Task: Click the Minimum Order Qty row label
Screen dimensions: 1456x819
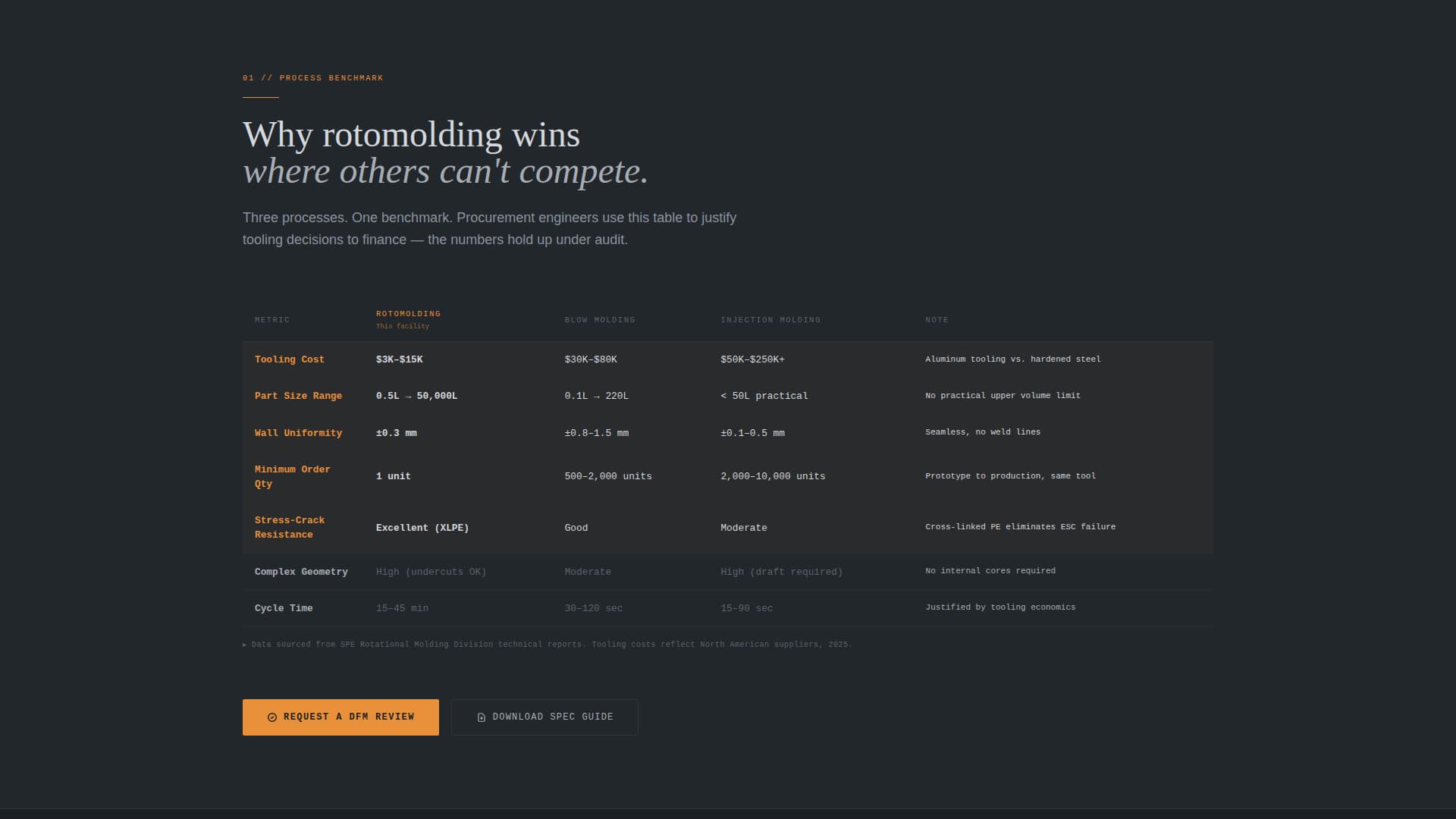Action: tap(293, 476)
